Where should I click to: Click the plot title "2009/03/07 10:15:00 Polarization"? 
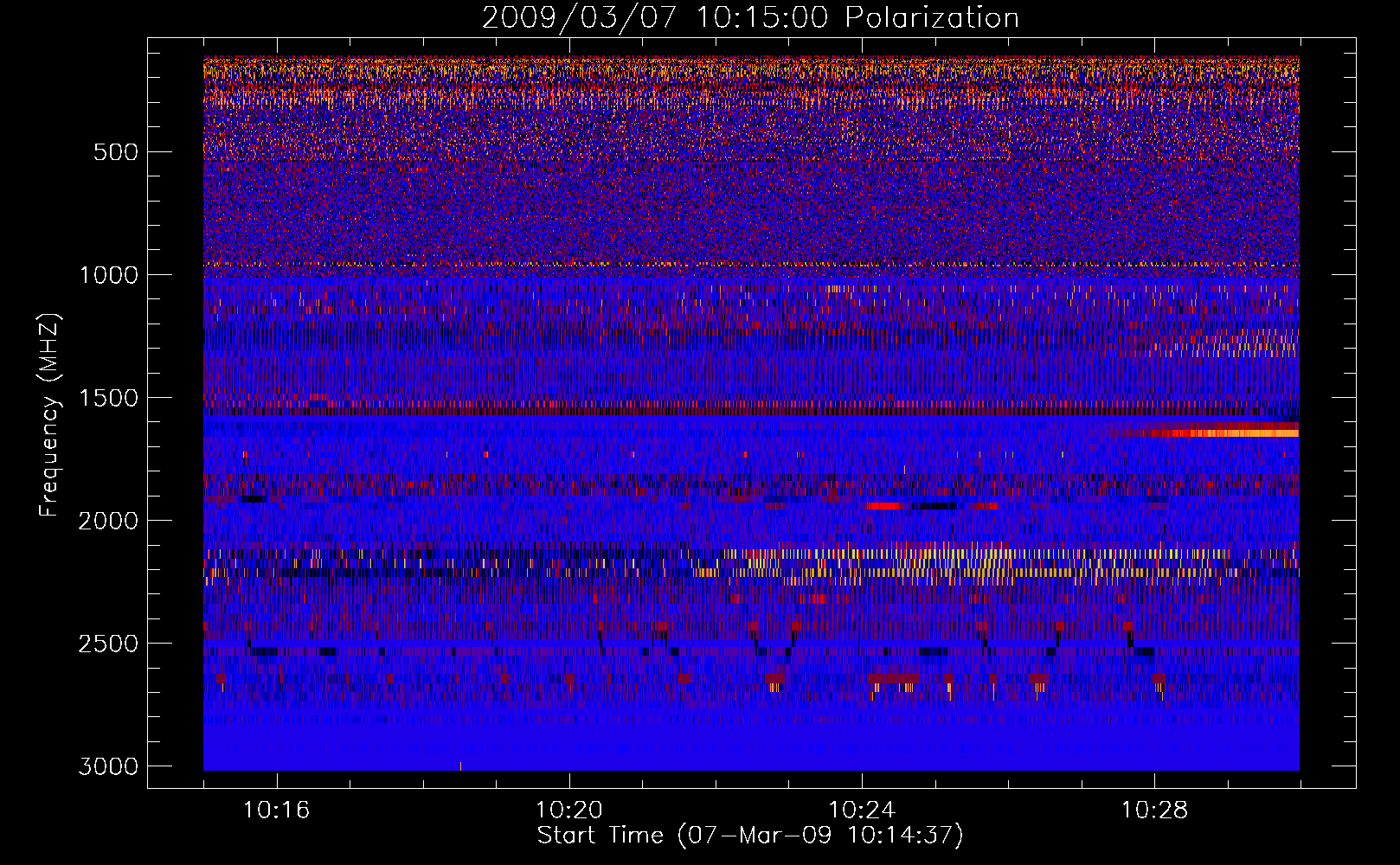[750, 17]
